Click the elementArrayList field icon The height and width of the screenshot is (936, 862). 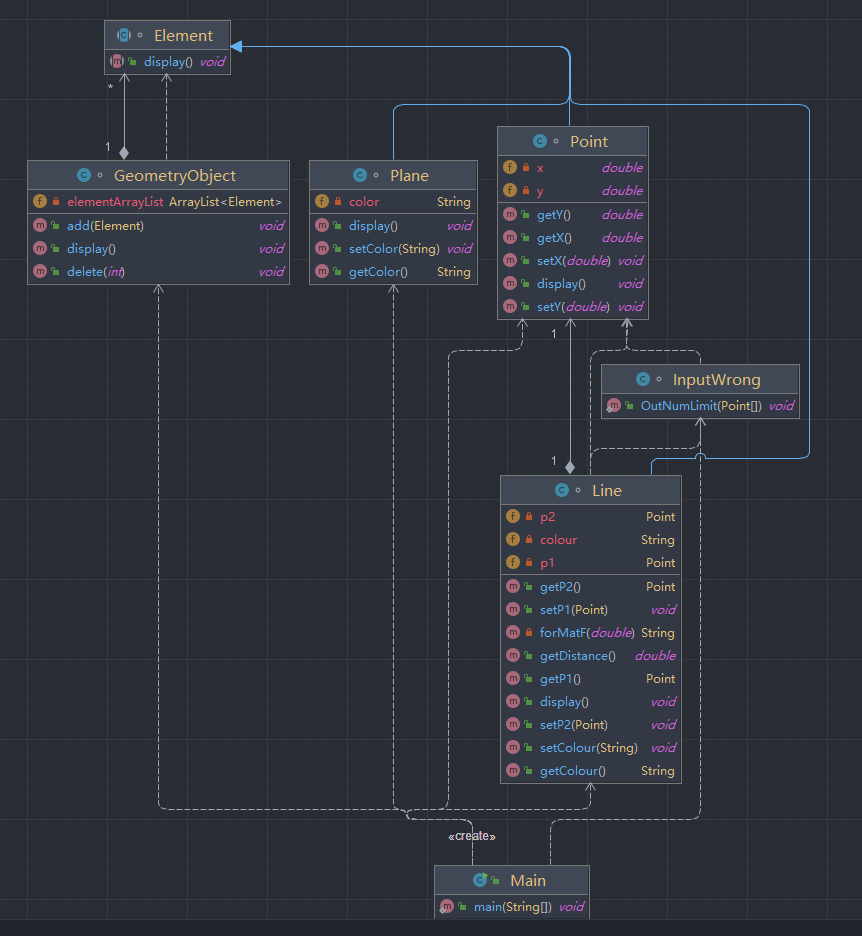coord(40,201)
